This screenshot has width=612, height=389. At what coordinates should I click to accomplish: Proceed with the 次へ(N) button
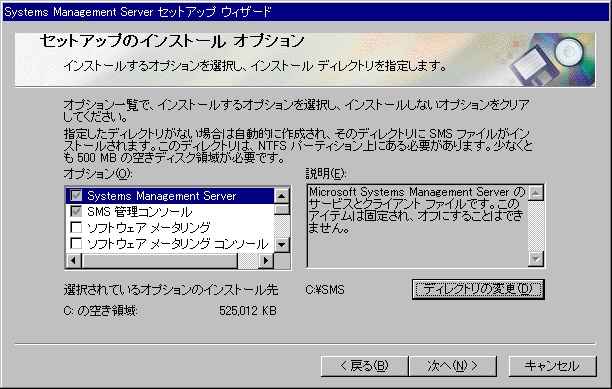pos(453,366)
